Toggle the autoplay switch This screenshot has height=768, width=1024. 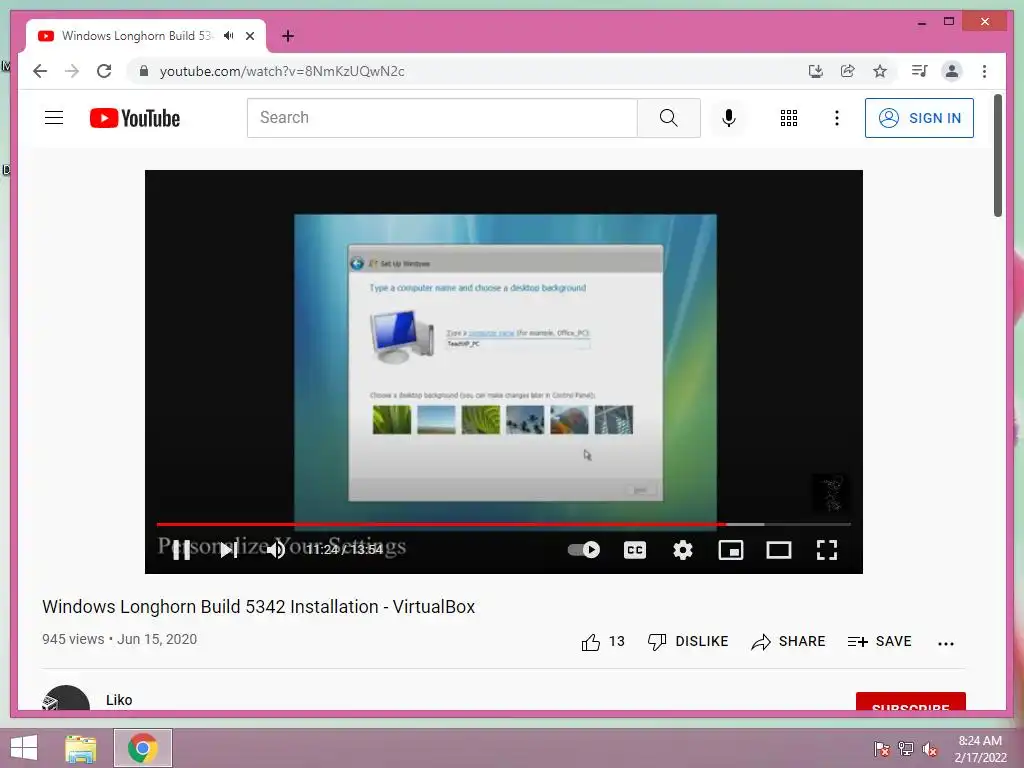click(x=584, y=550)
